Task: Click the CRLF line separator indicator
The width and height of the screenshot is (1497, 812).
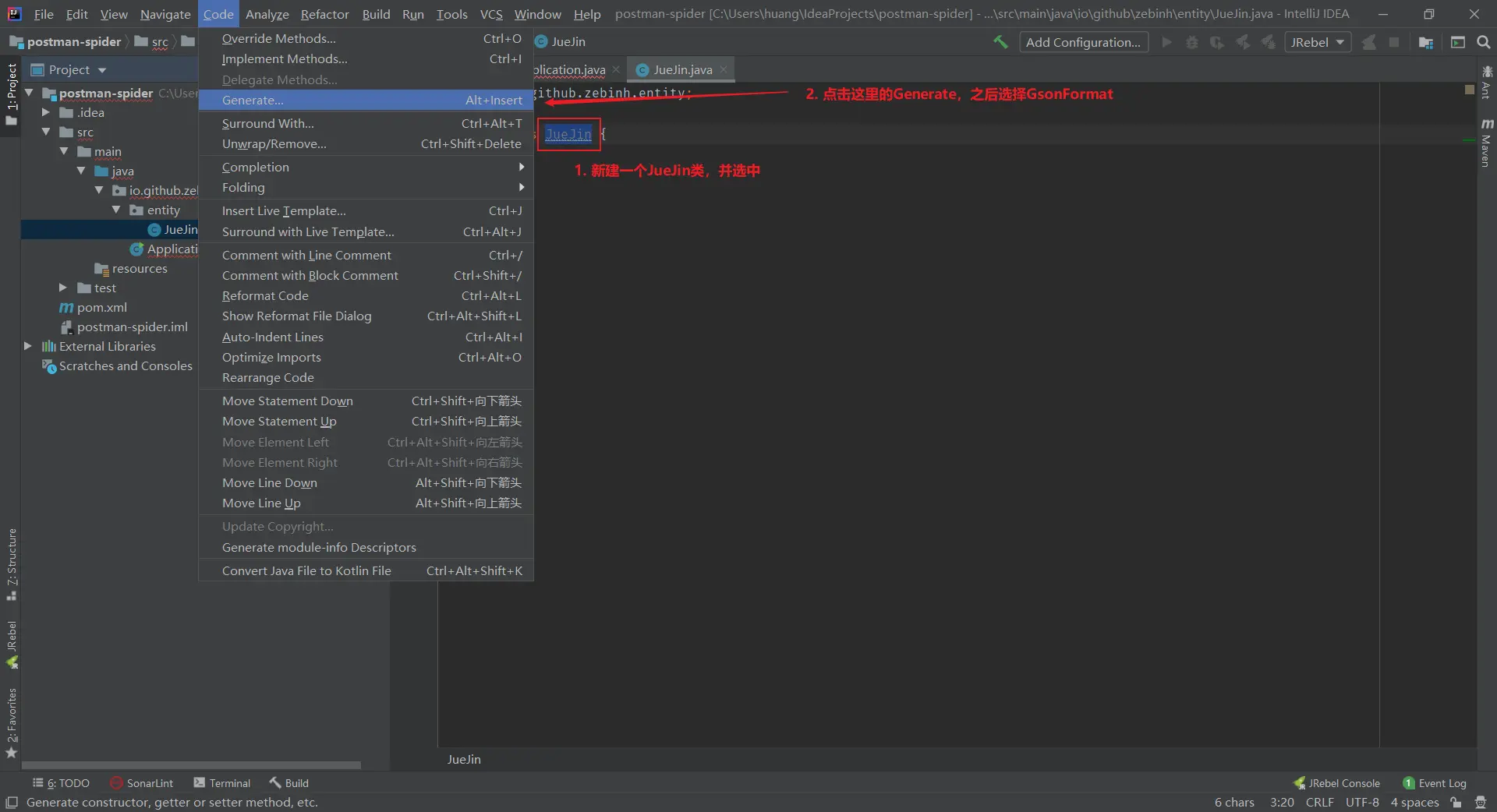Action: 1319,803
